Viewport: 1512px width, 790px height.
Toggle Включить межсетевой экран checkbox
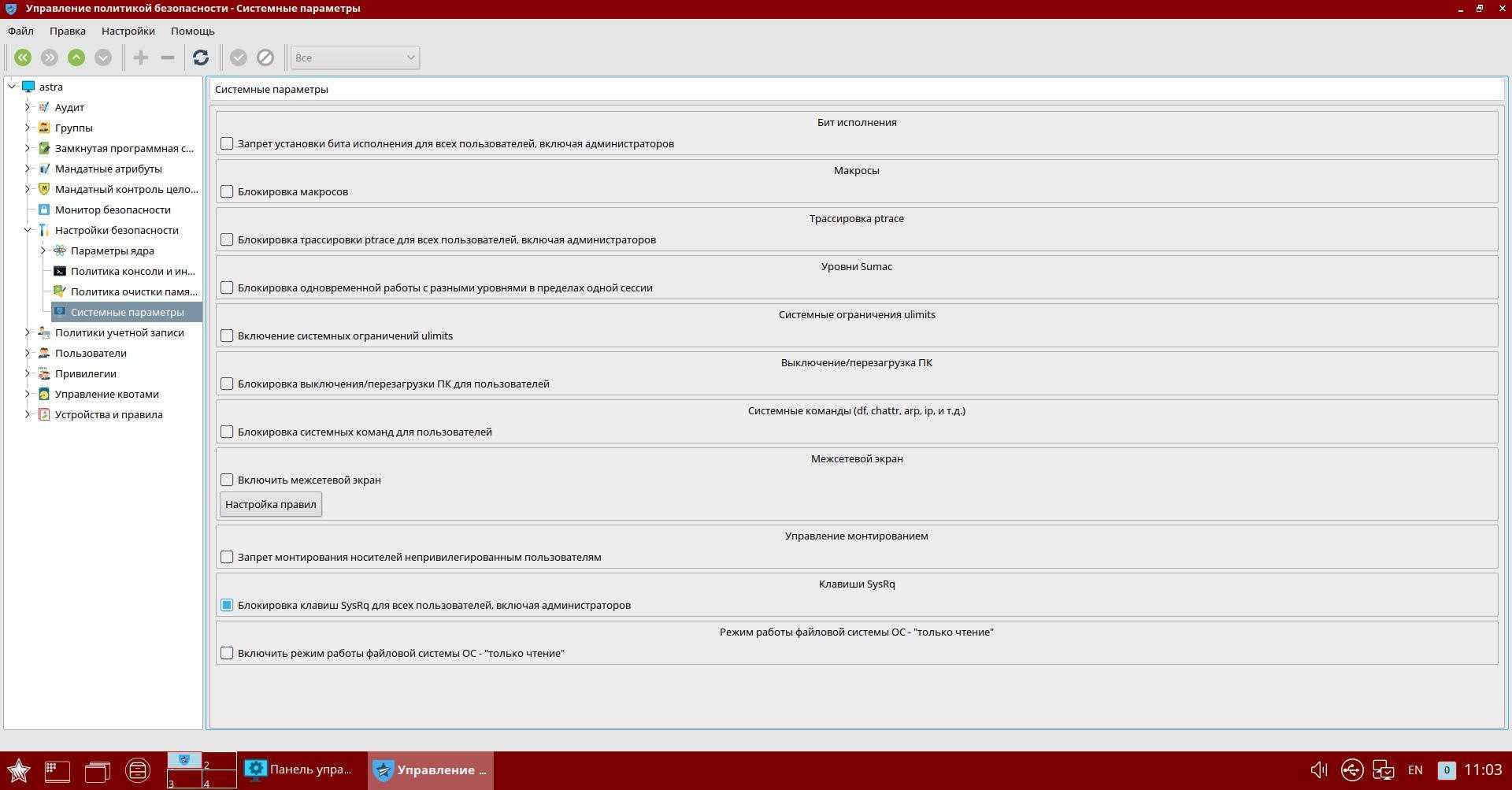coord(227,480)
